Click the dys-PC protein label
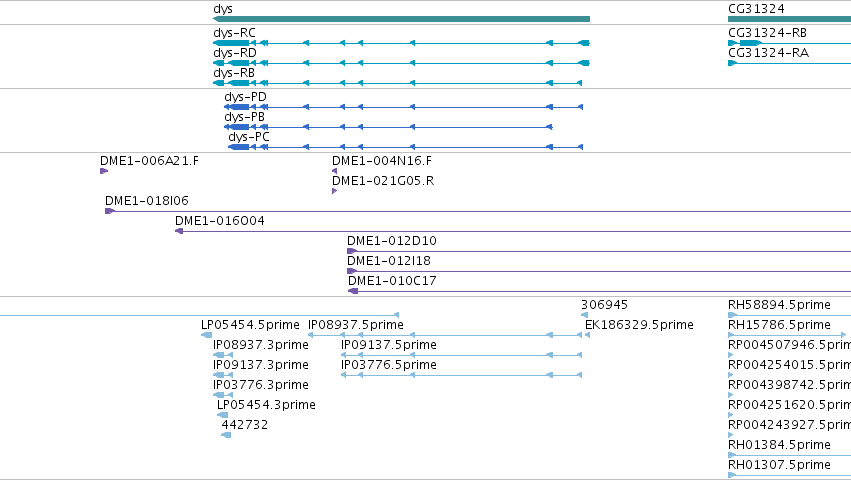 coord(249,137)
